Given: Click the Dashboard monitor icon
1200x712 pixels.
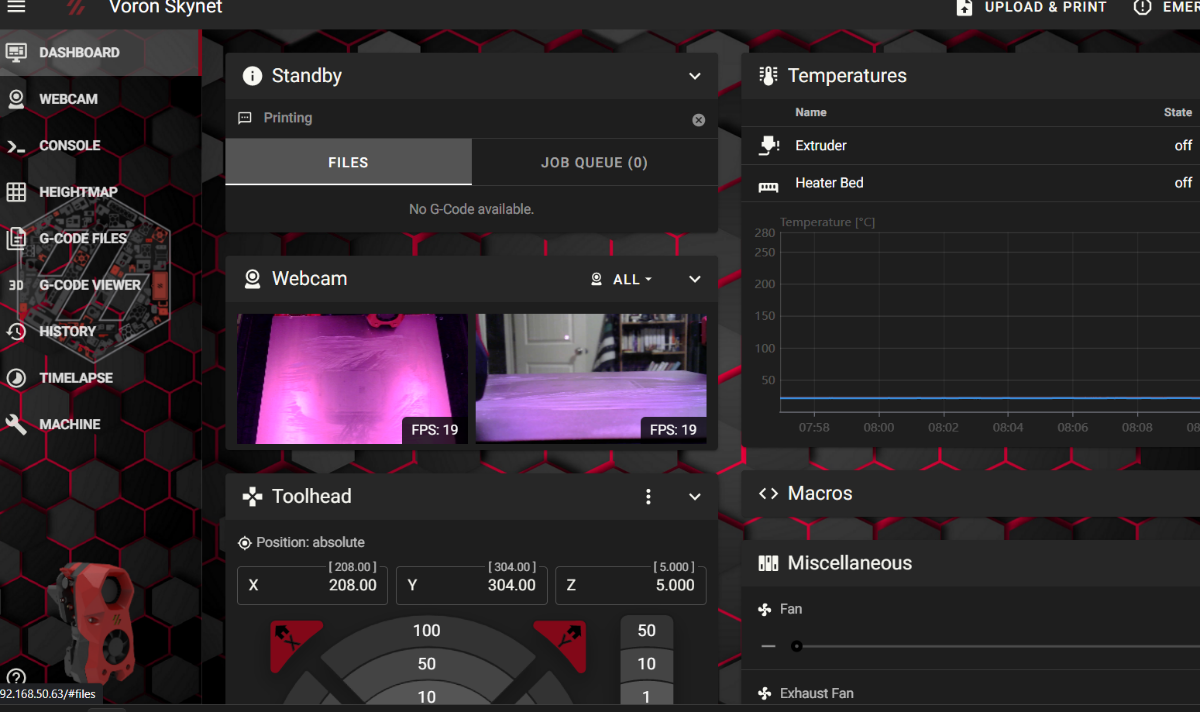Looking at the screenshot, I should [16, 53].
